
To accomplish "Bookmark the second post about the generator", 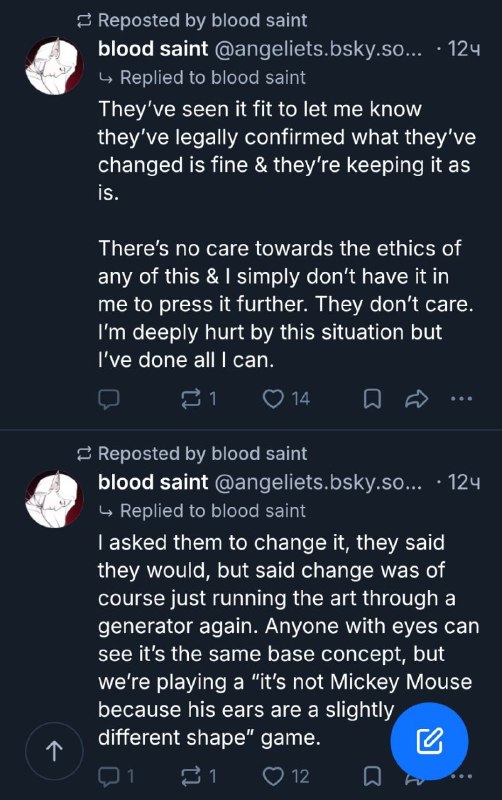I will (372, 777).
